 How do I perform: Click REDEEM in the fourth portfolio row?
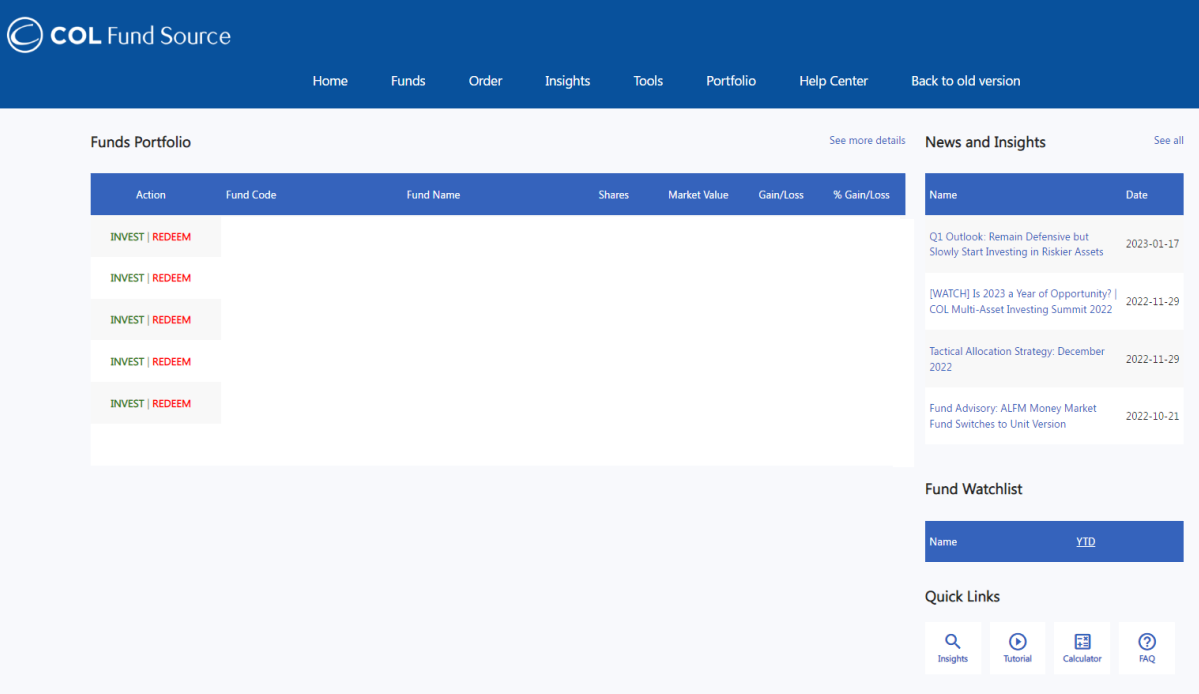[171, 362]
